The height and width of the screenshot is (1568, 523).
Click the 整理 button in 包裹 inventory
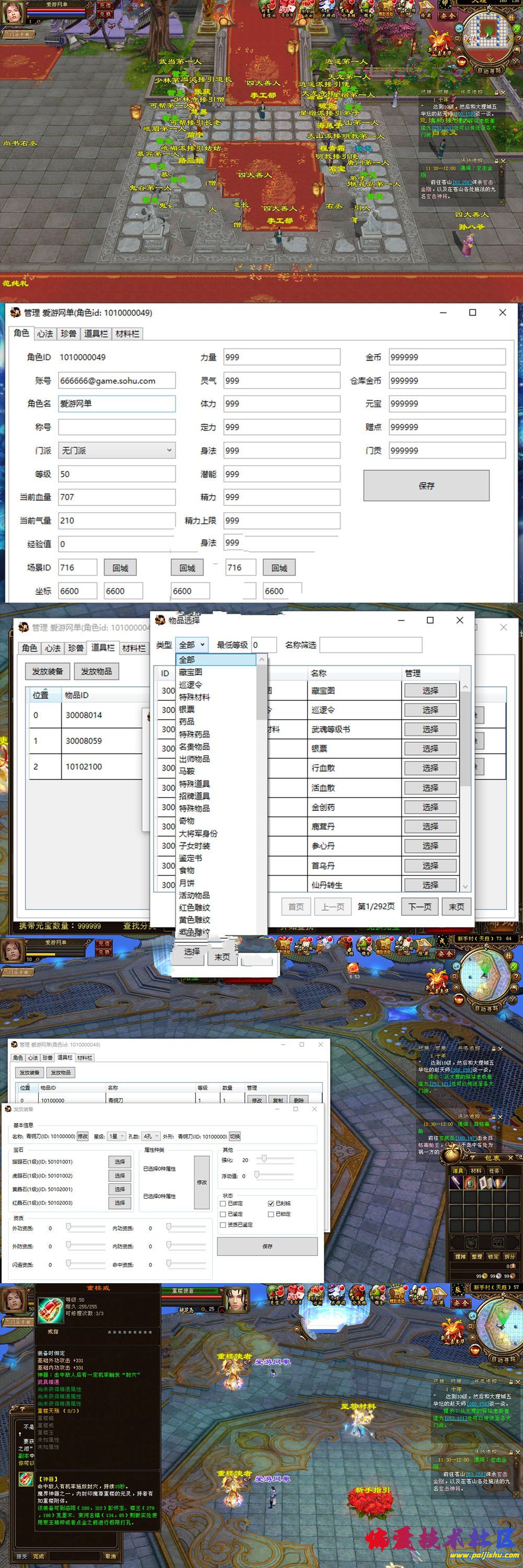coord(477,1256)
